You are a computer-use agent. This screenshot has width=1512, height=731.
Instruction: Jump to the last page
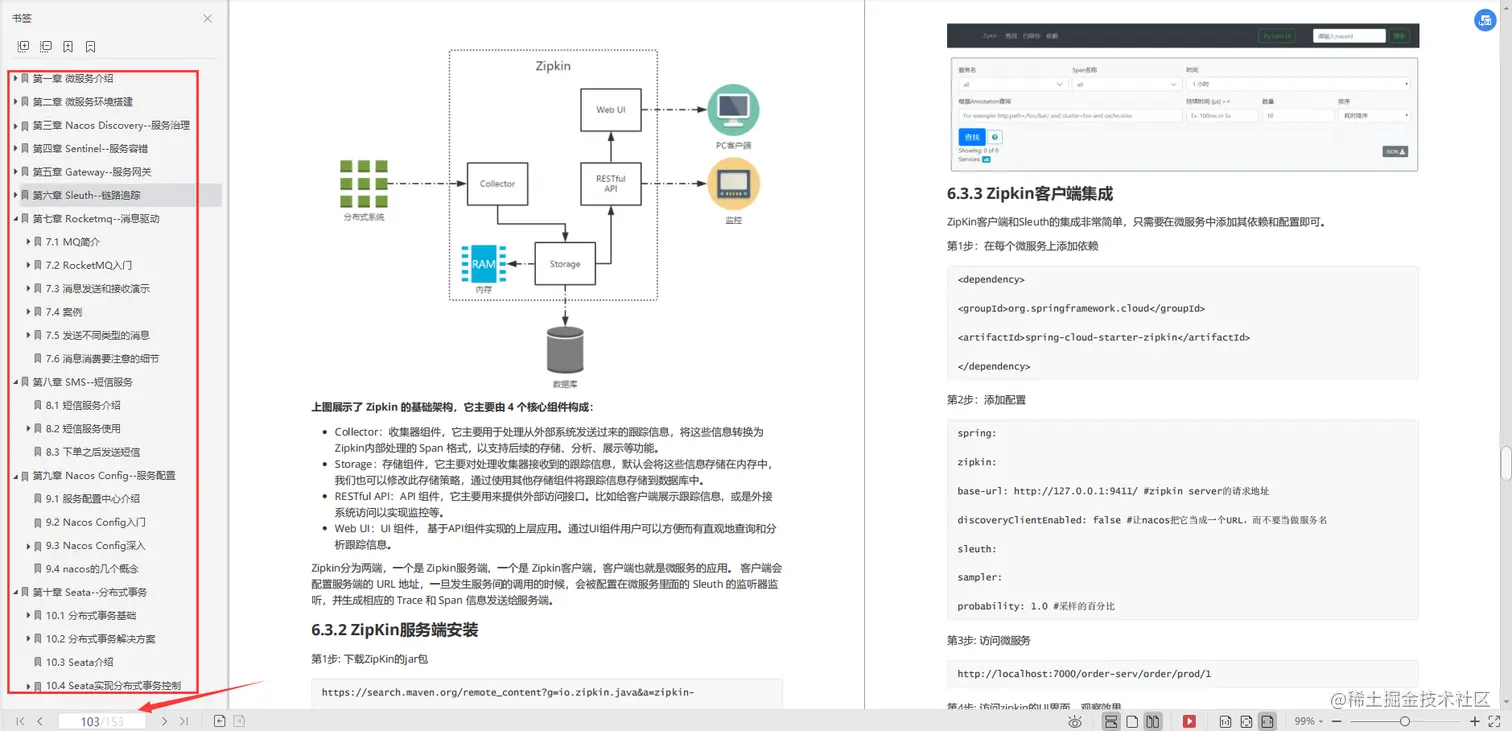click(x=184, y=721)
